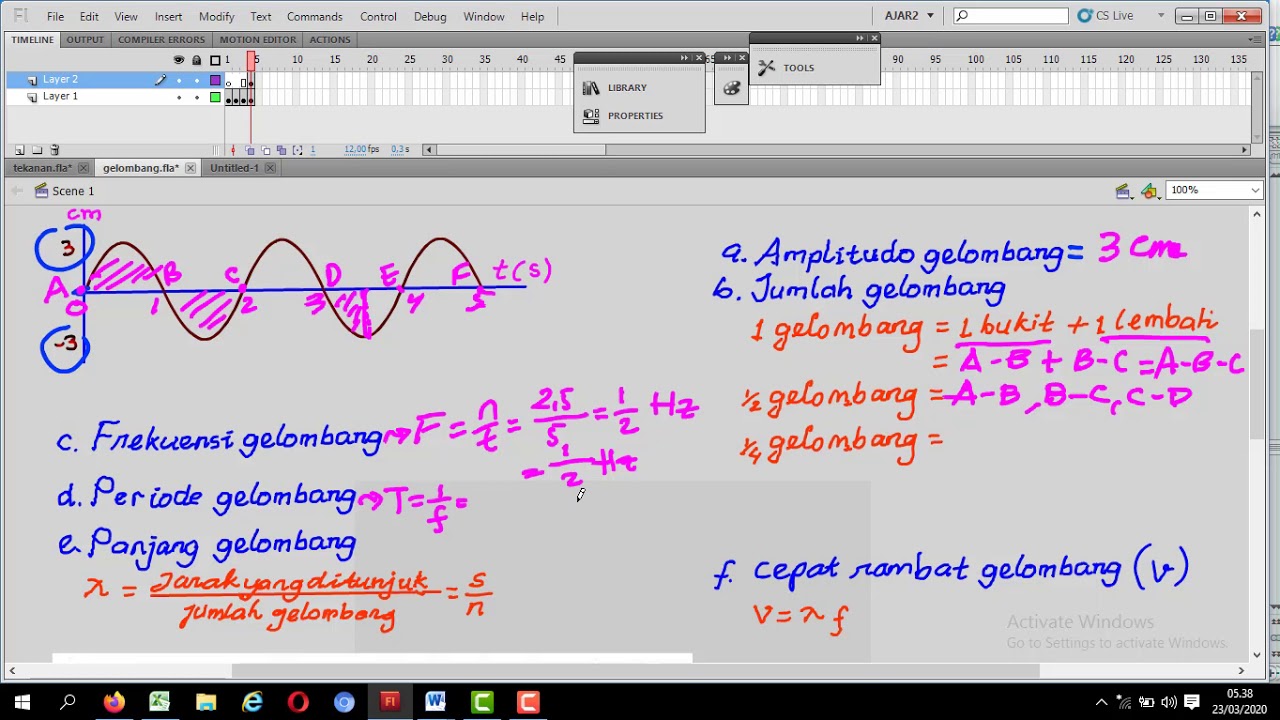Switch to the Motion Editor tab
The image size is (1280, 720).
[258, 39]
